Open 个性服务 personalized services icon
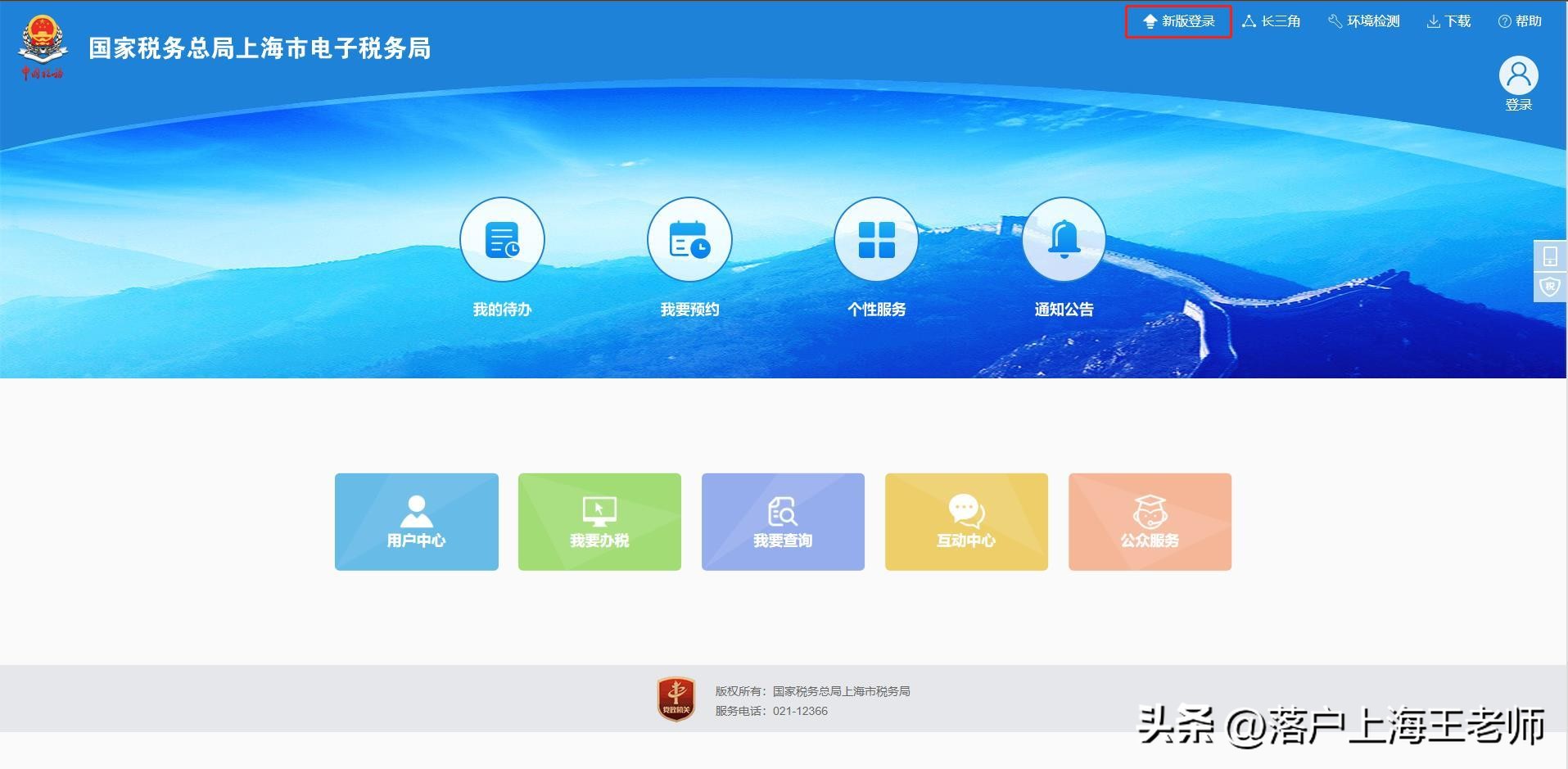This screenshot has width=1568, height=769. [x=875, y=239]
